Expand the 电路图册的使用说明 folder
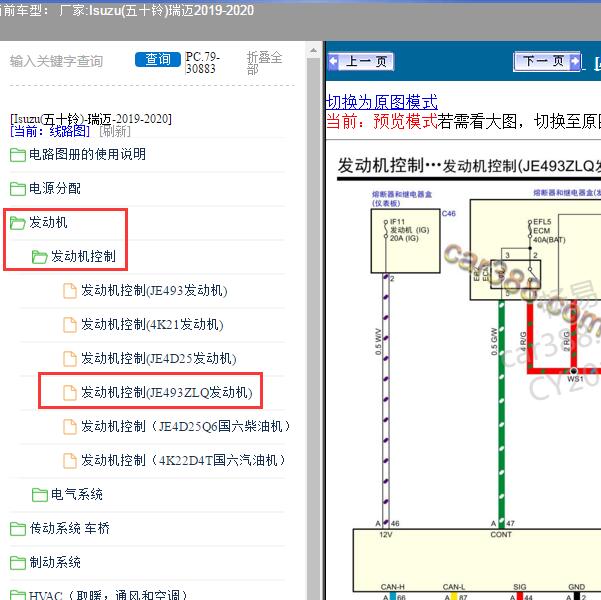This screenshot has width=601, height=600. tap(87, 154)
